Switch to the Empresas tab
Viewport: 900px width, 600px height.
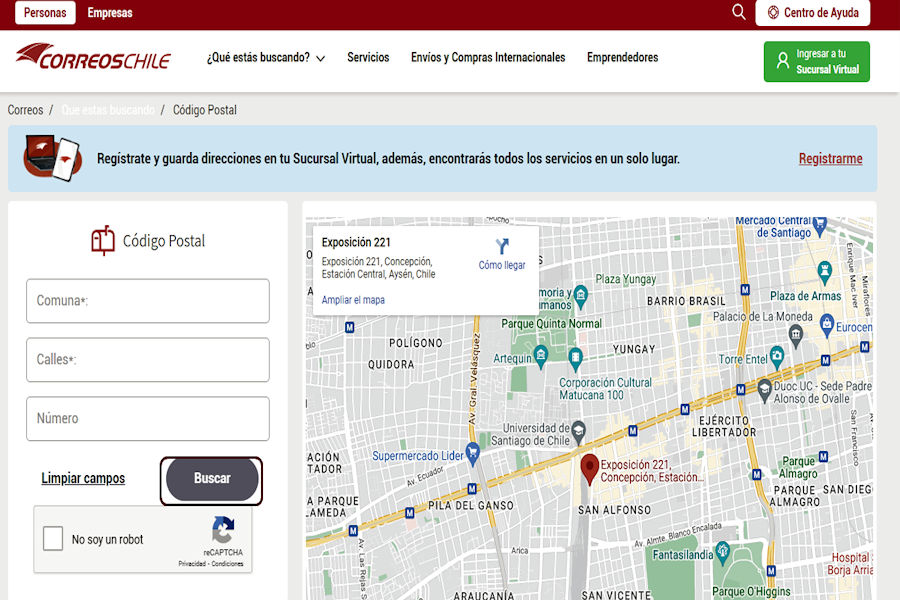pos(109,13)
